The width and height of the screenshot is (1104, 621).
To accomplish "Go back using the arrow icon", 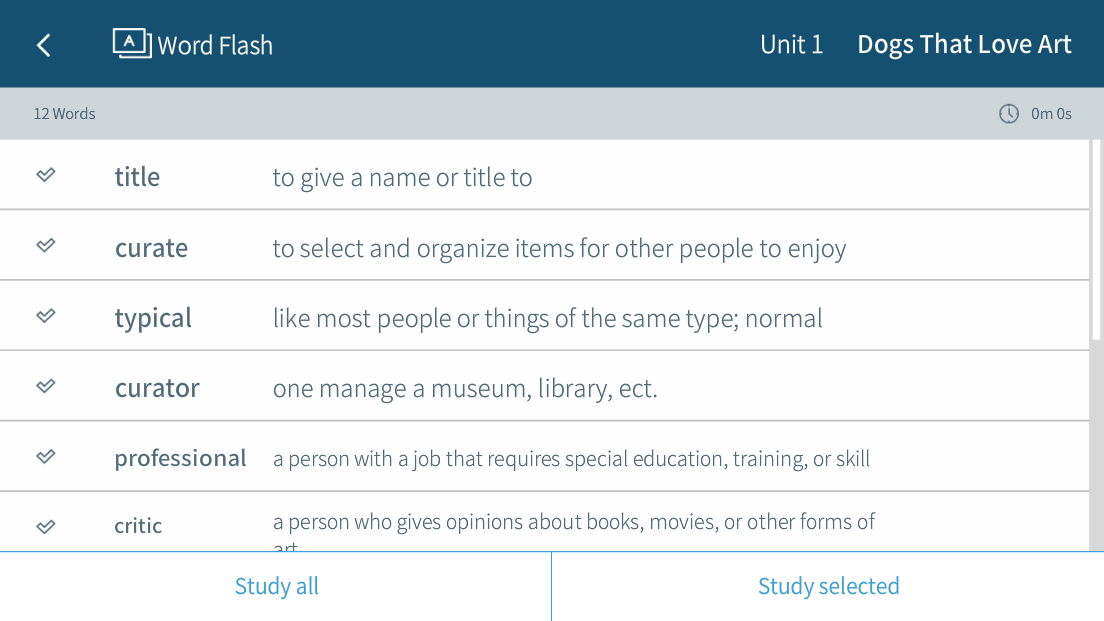I will (x=43, y=45).
